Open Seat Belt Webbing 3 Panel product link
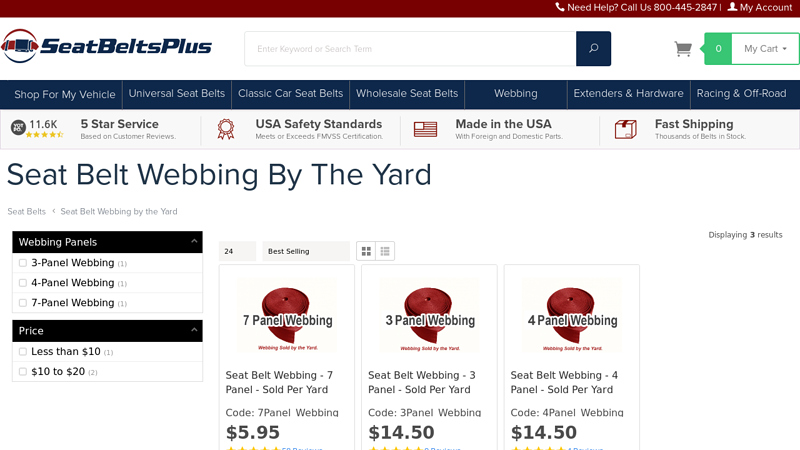The width and height of the screenshot is (800, 450). click(x=421, y=382)
